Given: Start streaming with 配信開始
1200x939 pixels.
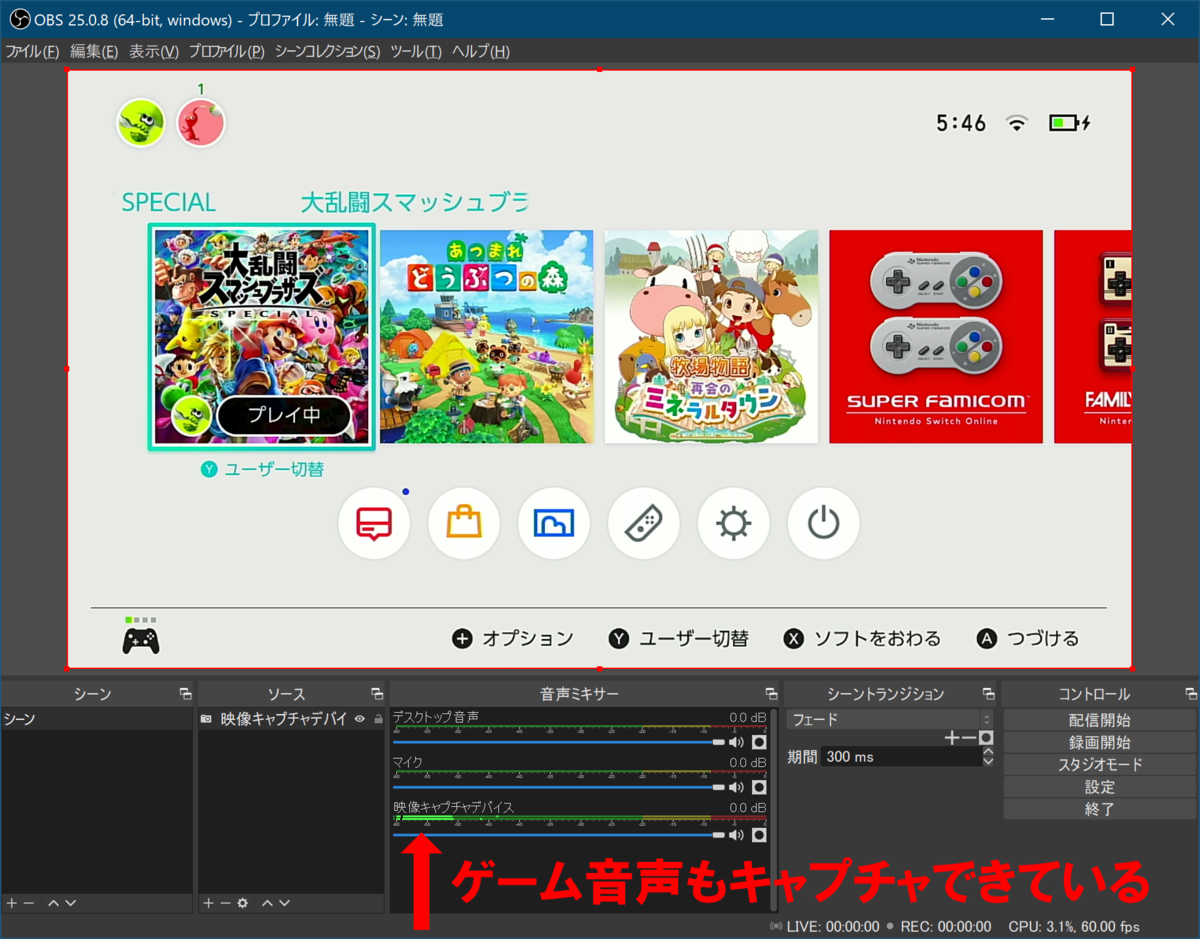Looking at the screenshot, I should point(1099,720).
